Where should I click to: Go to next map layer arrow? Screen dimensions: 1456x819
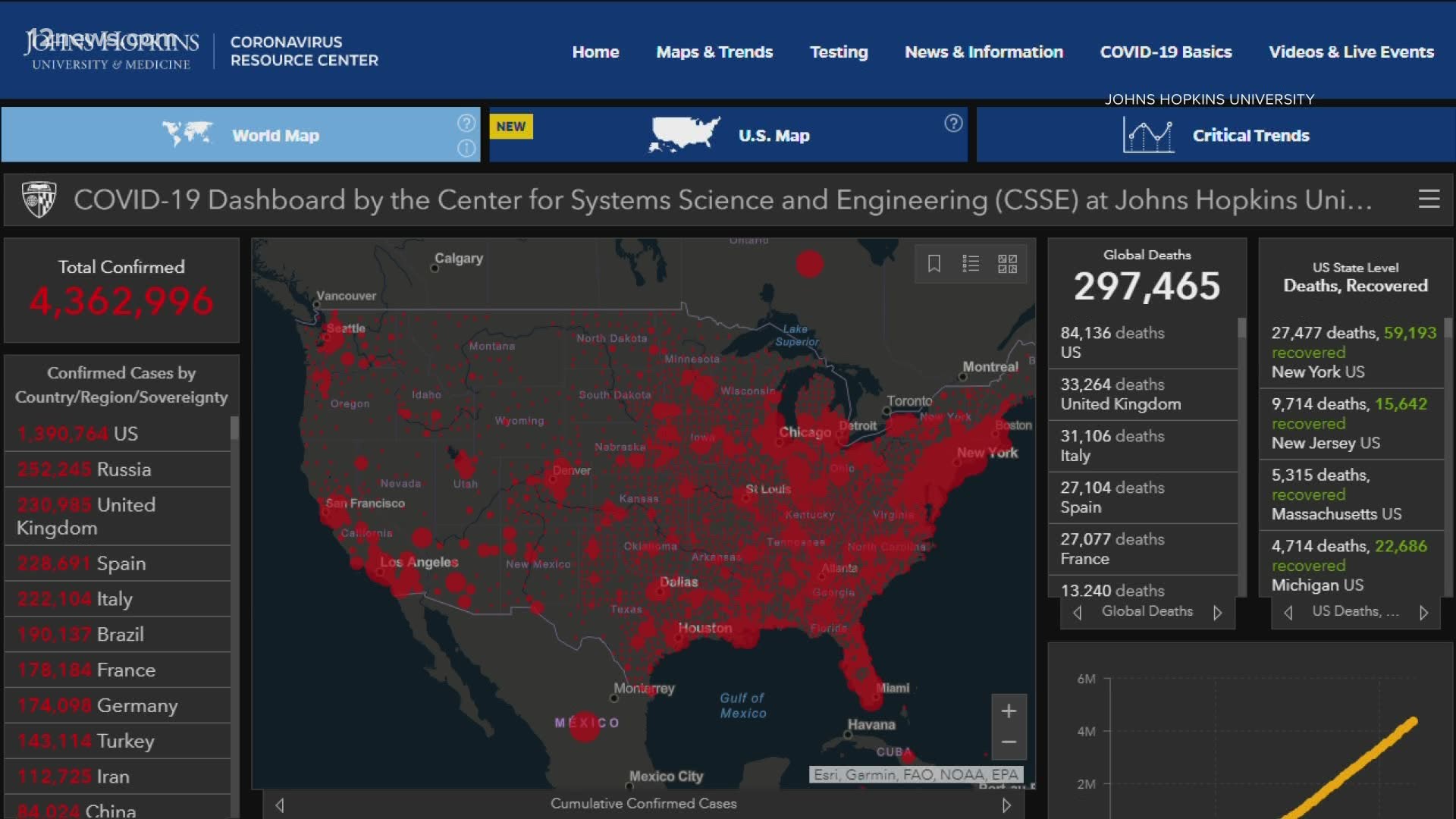coord(1006,805)
